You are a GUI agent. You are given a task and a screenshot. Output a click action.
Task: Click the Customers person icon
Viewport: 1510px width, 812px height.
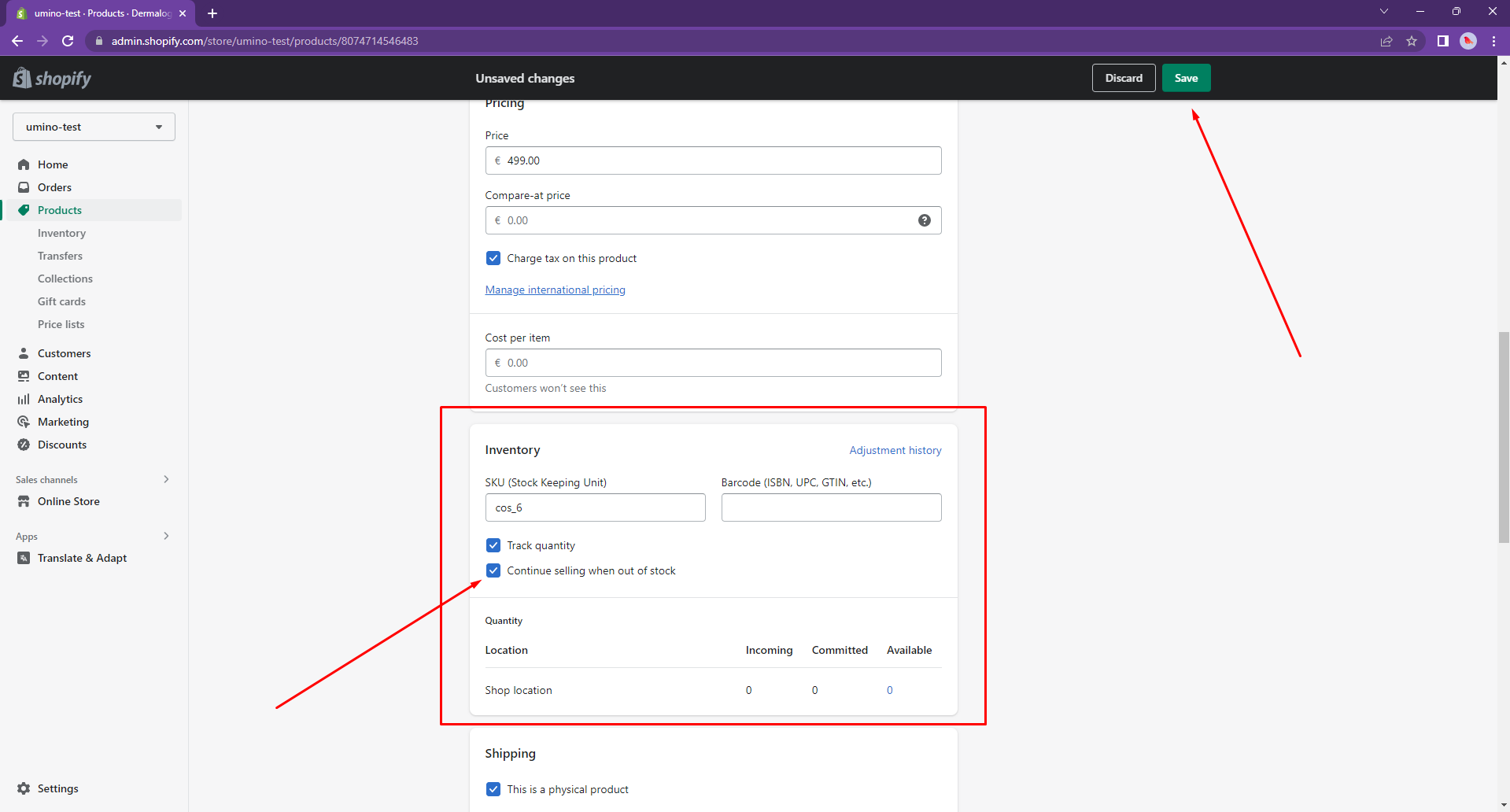[24, 353]
